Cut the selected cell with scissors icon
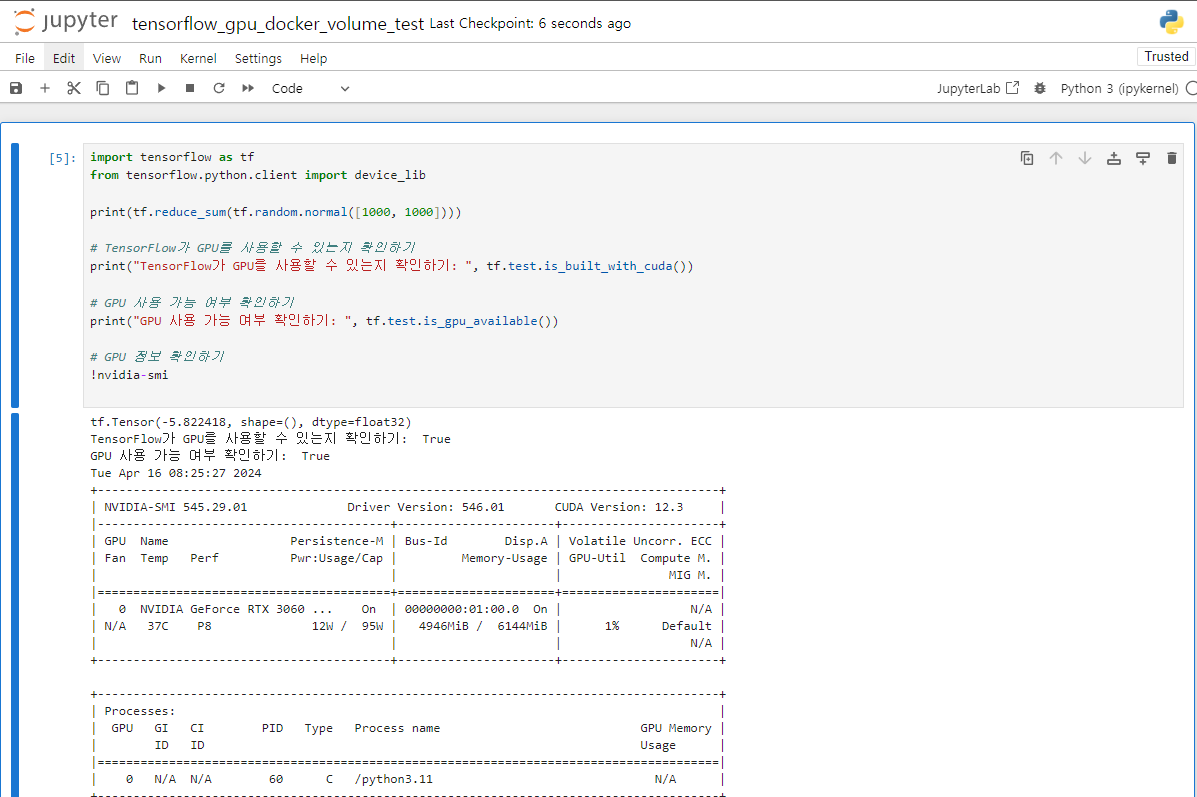Screen dimensions: 1197x797 tap(73, 89)
